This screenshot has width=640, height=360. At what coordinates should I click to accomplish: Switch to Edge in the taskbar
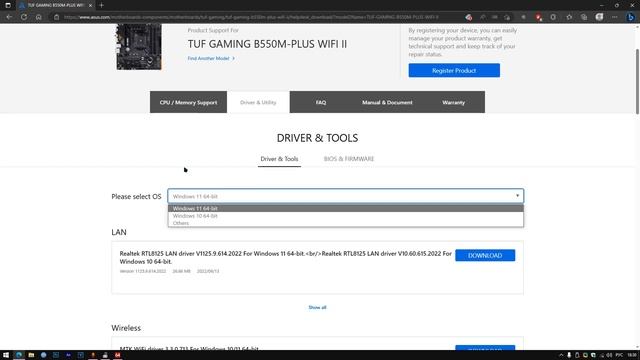pos(19,355)
